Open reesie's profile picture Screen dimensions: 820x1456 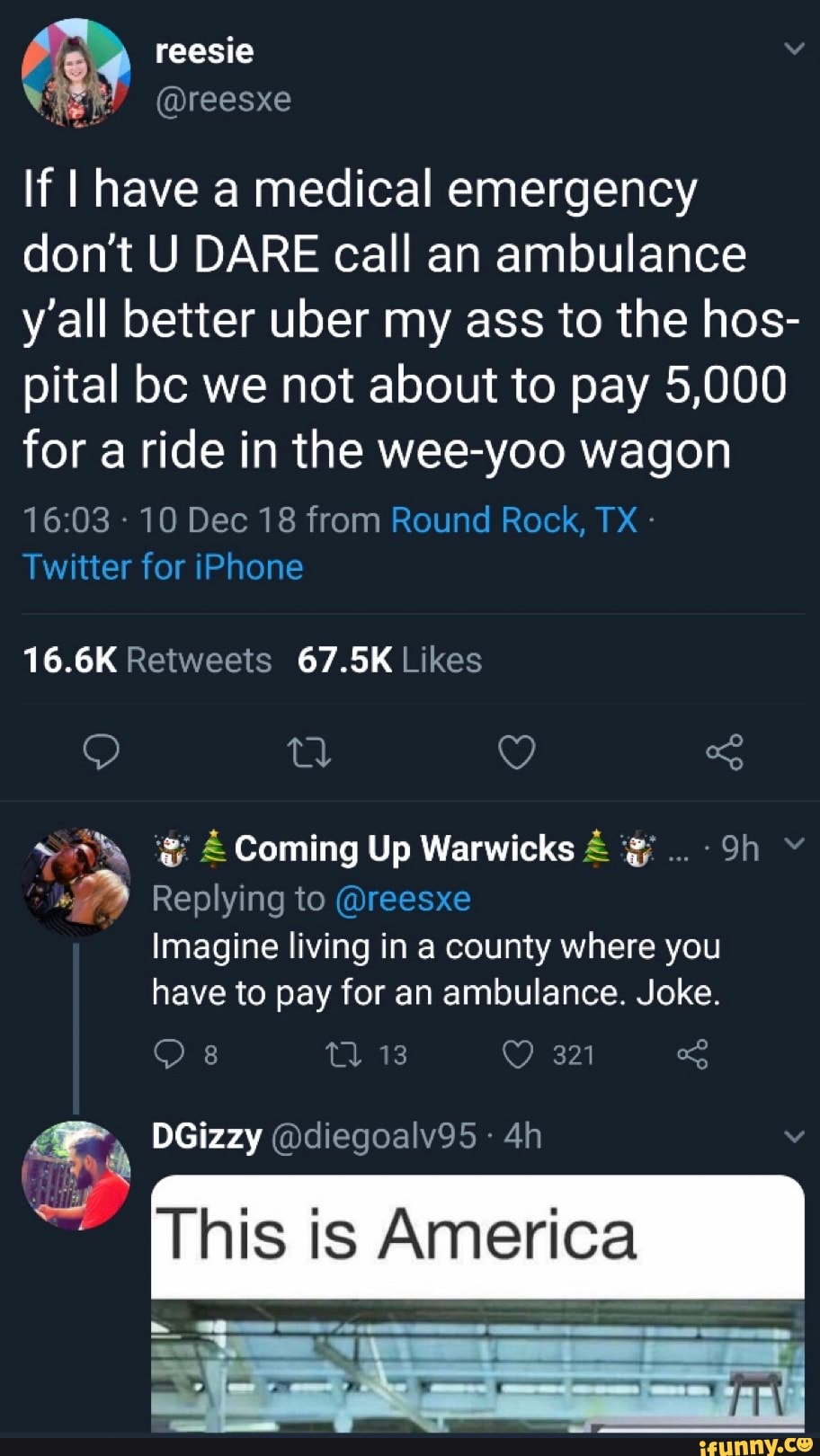point(76,74)
